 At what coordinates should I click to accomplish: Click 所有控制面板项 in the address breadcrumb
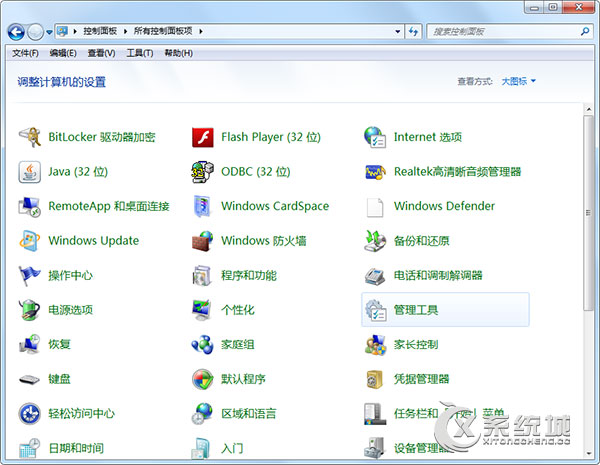[163, 31]
